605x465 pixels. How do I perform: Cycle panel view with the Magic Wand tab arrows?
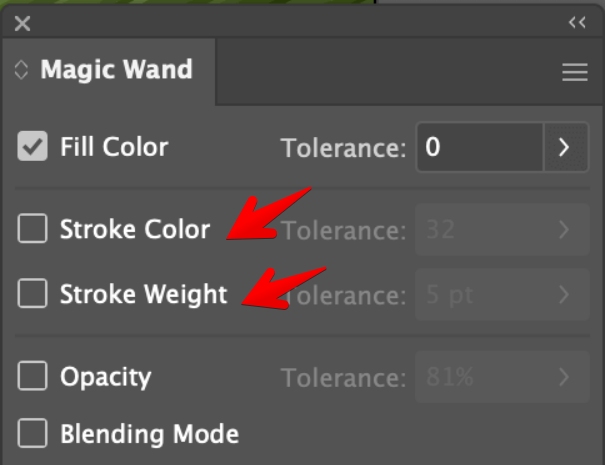pos(22,71)
